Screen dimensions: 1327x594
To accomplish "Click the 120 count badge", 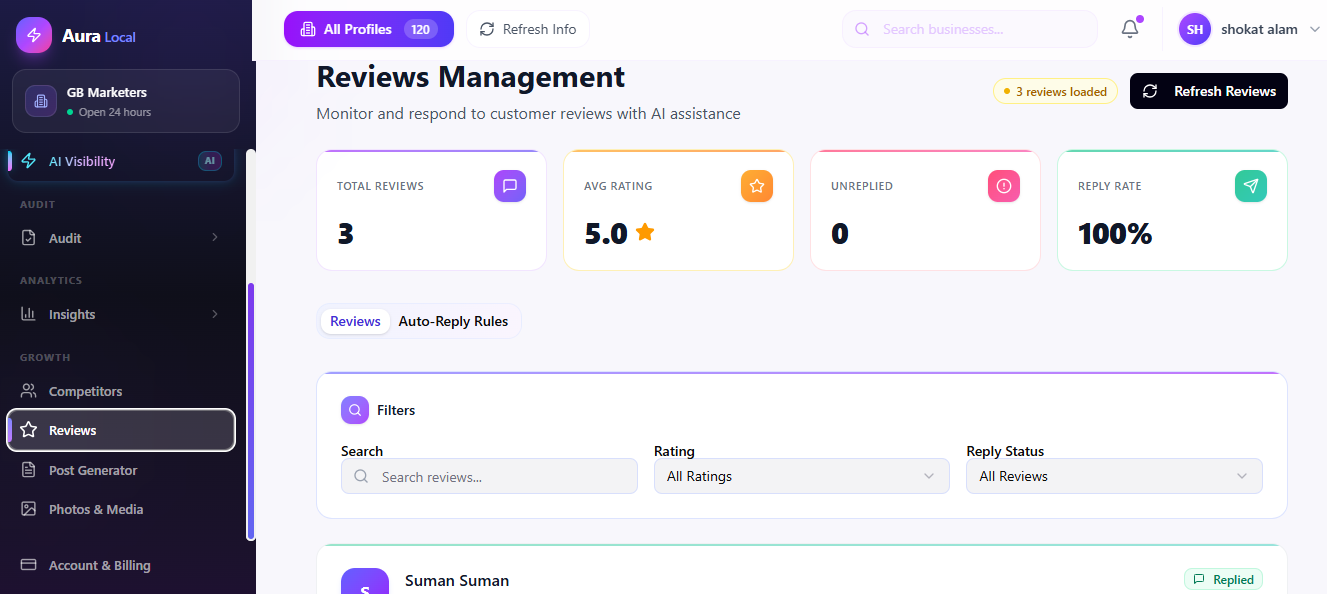I will (421, 29).
